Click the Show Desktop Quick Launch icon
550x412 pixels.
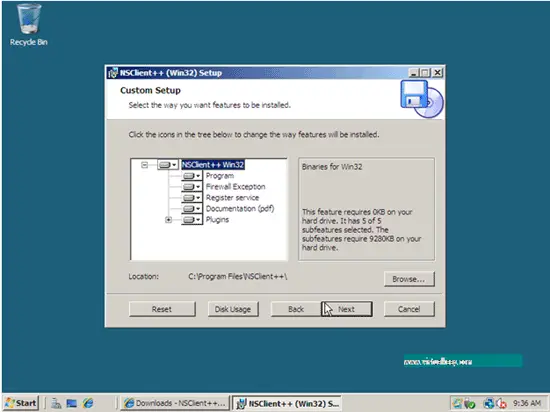tap(72, 404)
